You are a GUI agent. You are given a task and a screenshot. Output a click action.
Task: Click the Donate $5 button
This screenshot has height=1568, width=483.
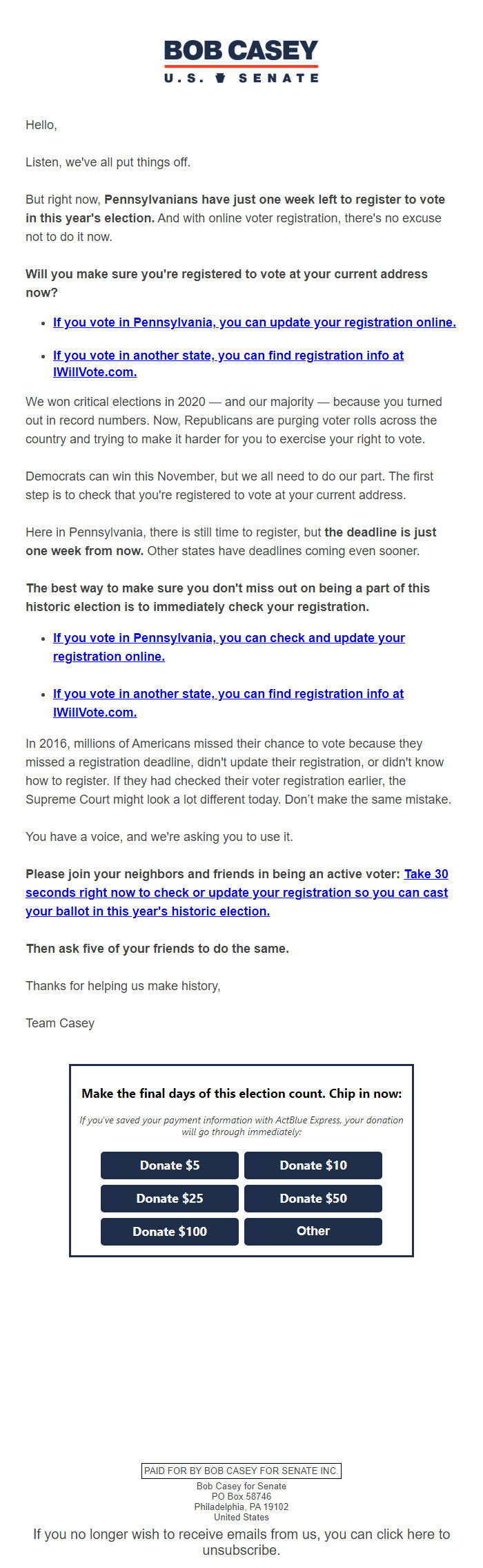pos(169,1165)
